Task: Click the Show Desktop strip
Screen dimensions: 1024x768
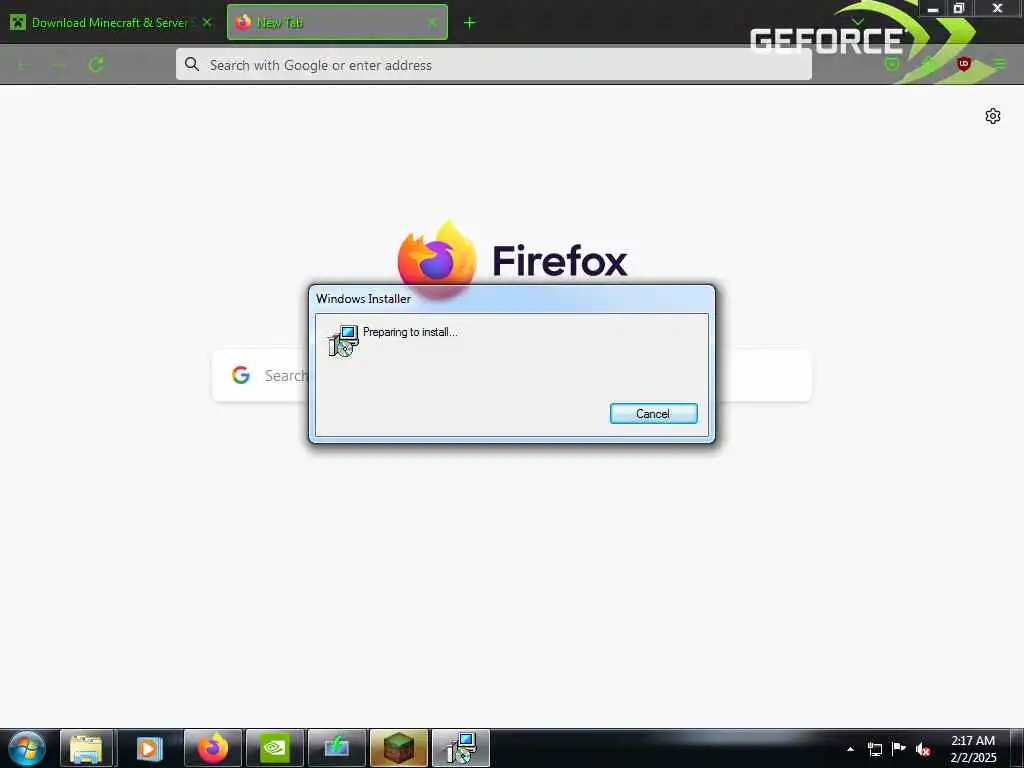Action: click(x=1017, y=748)
